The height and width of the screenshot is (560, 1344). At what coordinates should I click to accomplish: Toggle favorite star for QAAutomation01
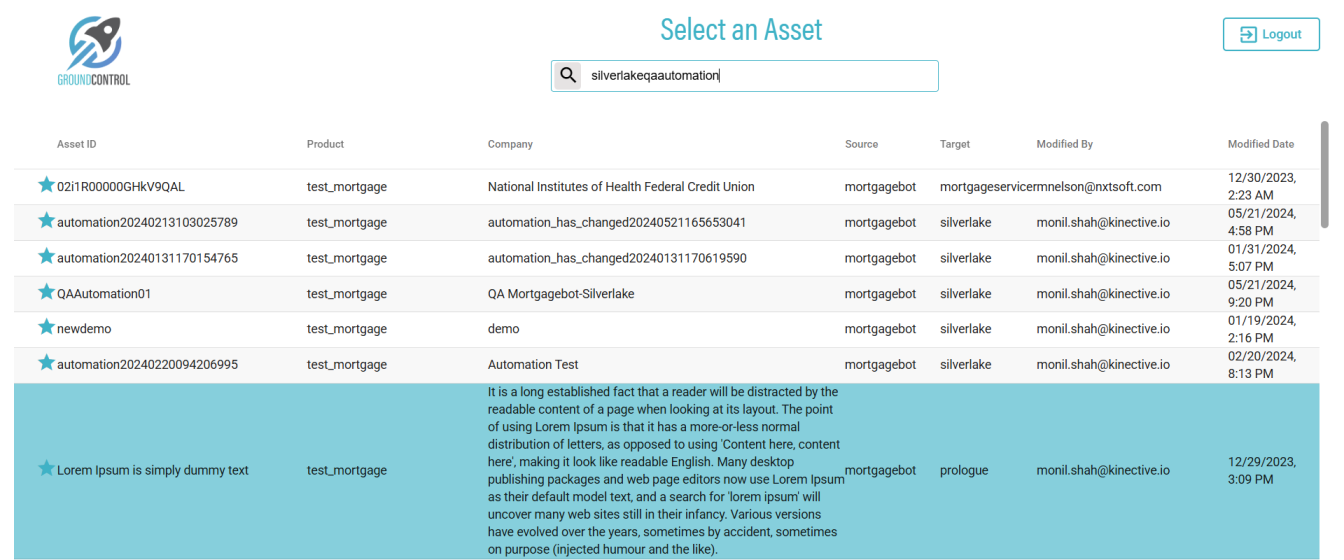coord(46,292)
